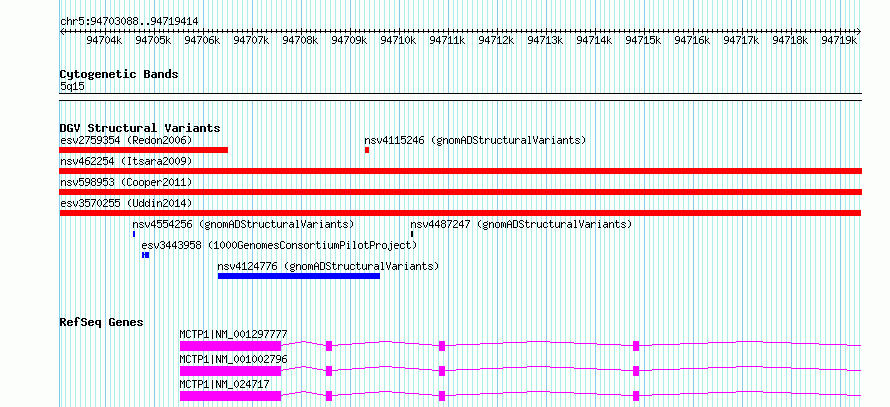Select the Cytogenetic Bands track title
Image resolution: width=890 pixels, height=407 pixels.
119,74
